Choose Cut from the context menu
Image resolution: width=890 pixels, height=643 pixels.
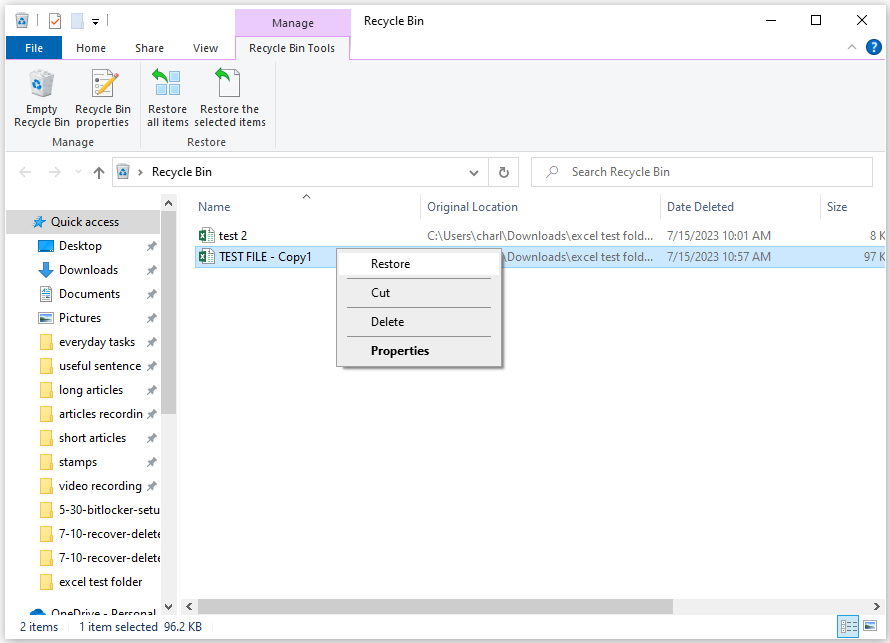[419, 293]
